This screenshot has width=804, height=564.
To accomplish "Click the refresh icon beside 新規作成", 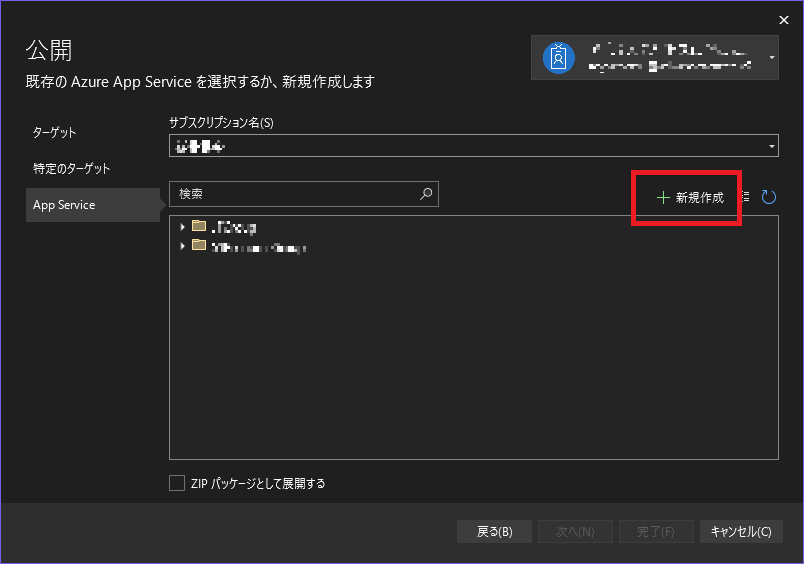I will (769, 197).
